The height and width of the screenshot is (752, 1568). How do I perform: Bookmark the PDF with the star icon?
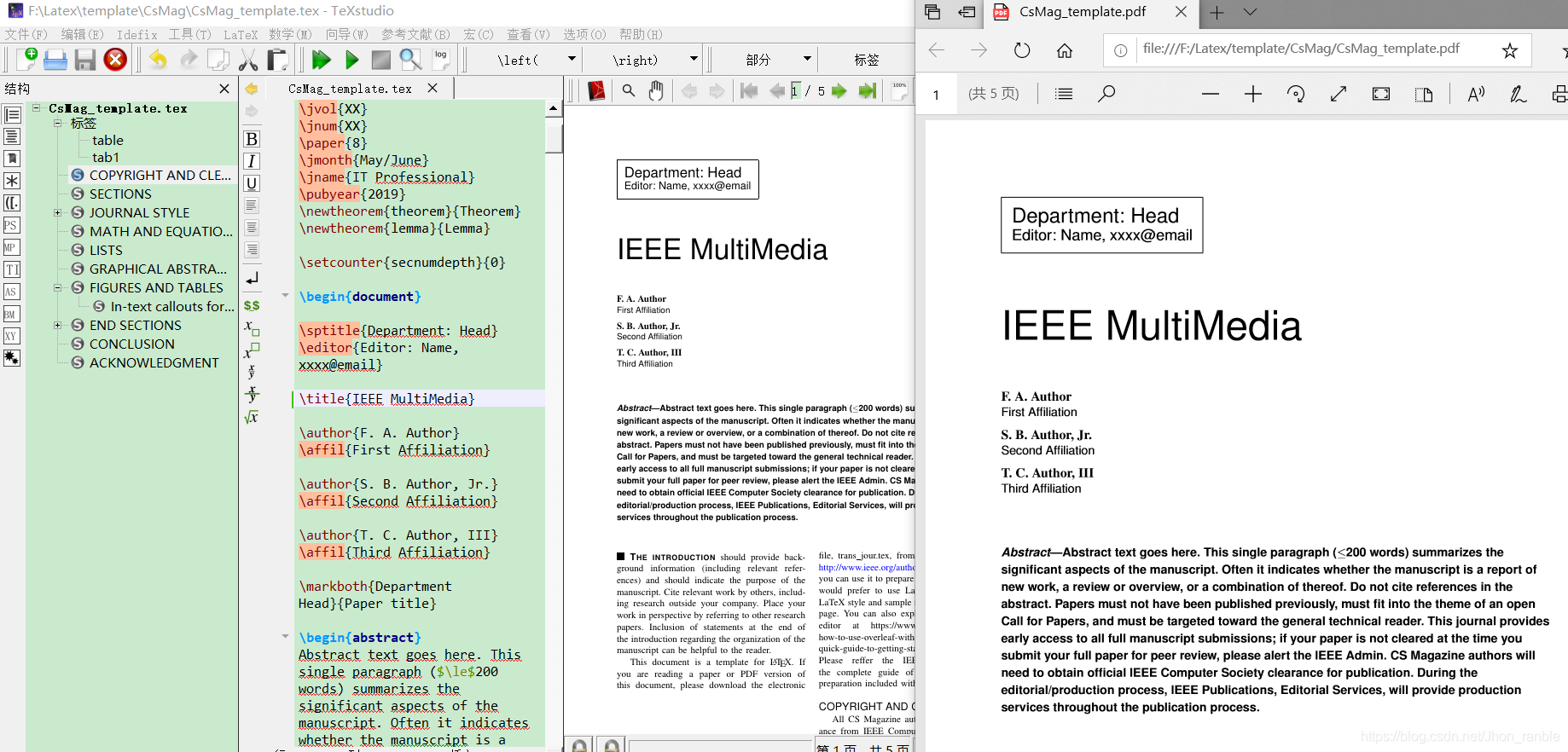pos(1510,50)
